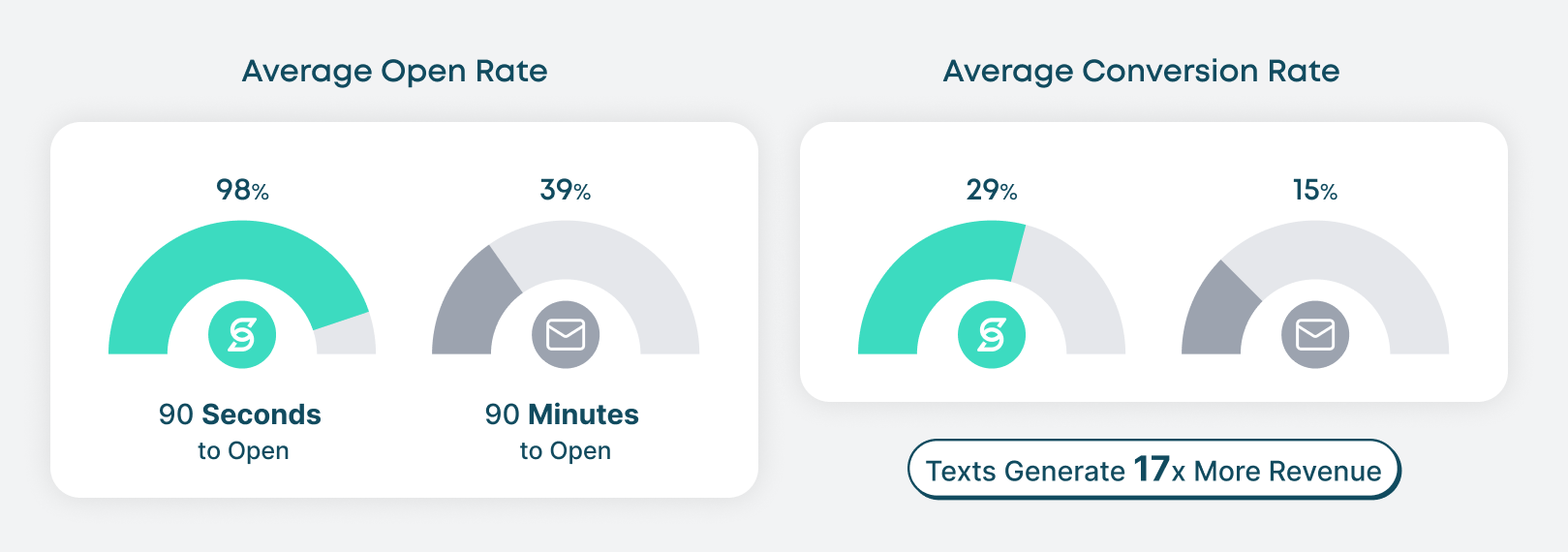Click the 90 Seconds to Open label
The image size is (1568, 552).
tap(240, 431)
